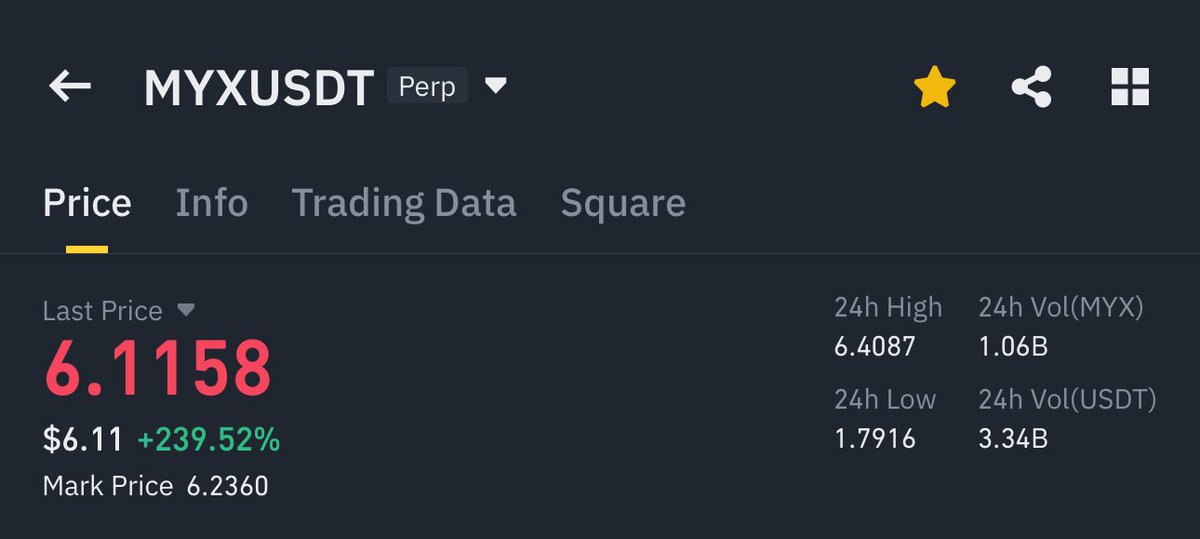The width and height of the screenshot is (1200, 539).
Task: Tap the 24h High value 6.4087
Action: coord(875,347)
